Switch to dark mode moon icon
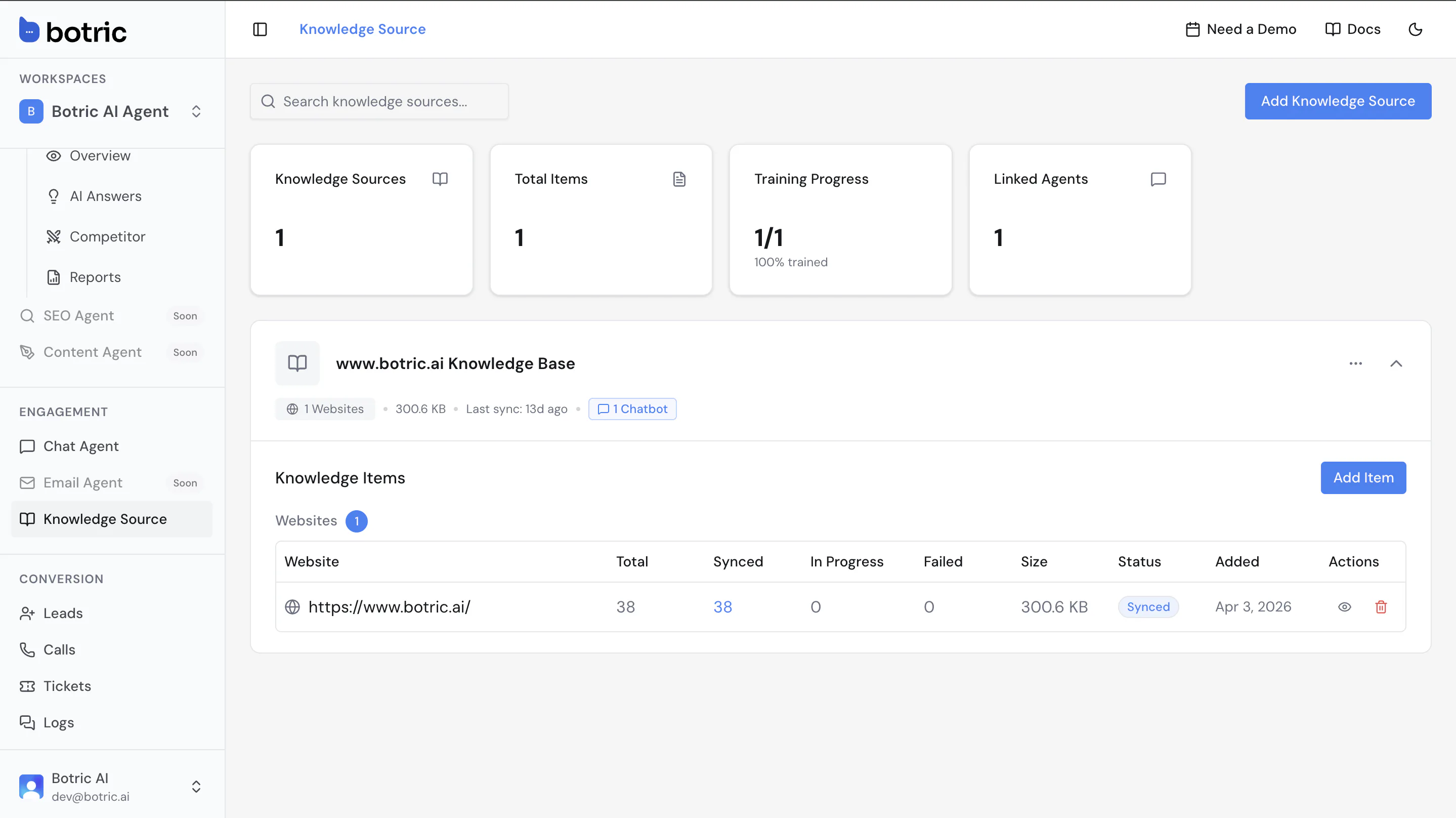 [x=1416, y=29]
